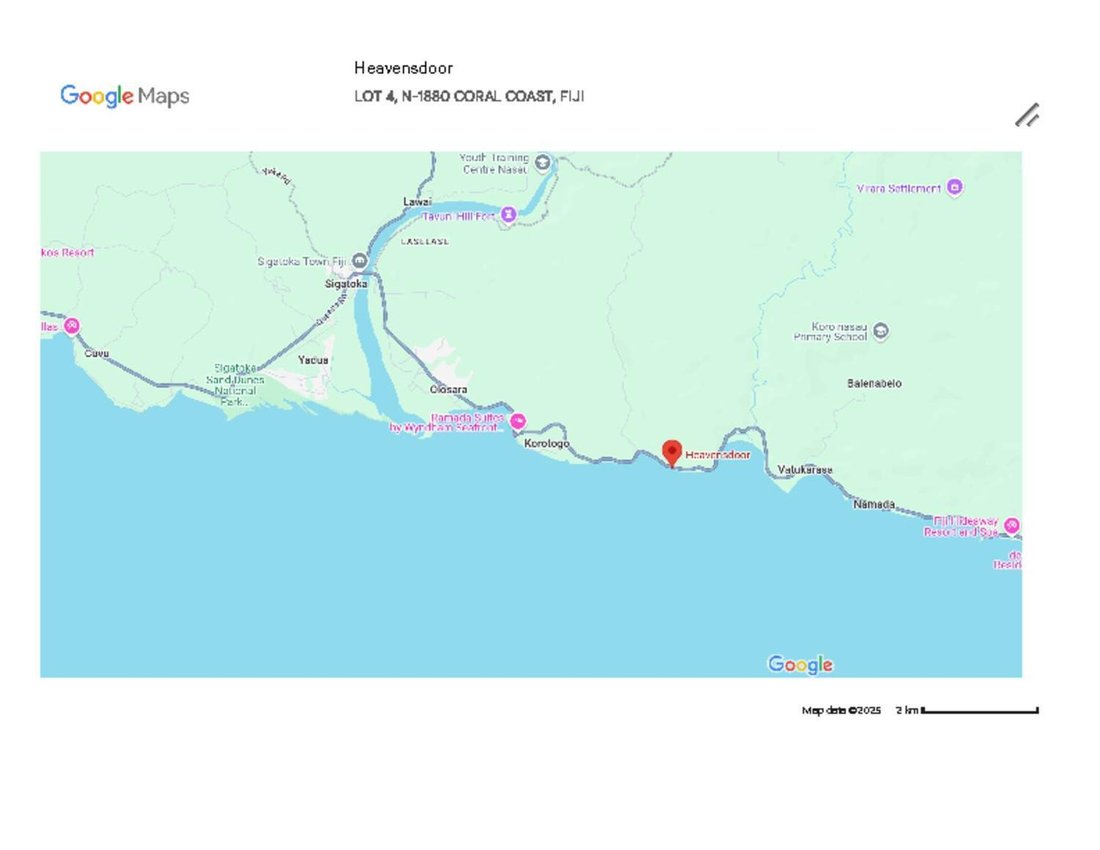The width and height of the screenshot is (1100, 850).
Task: Select the LOT 4 Coral Coast address line
Action: pos(469,96)
